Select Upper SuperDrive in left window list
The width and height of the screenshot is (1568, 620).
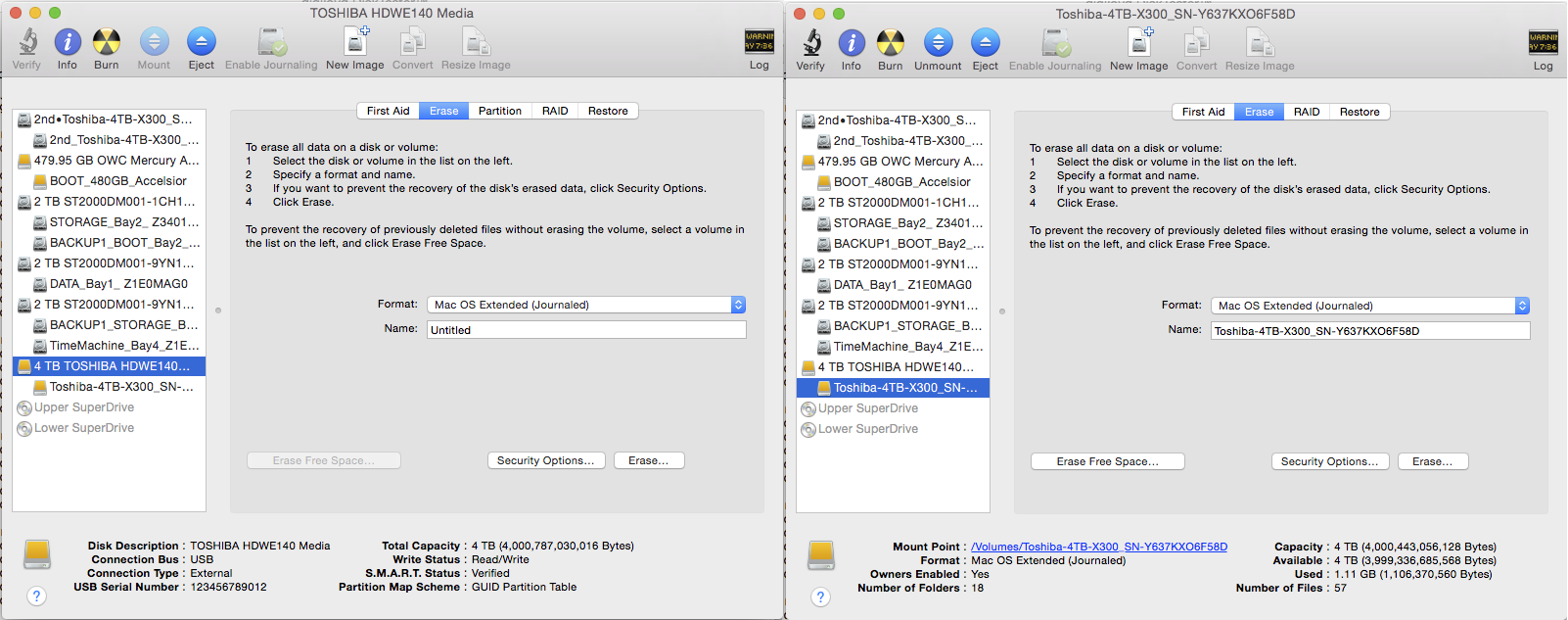(109, 407)
